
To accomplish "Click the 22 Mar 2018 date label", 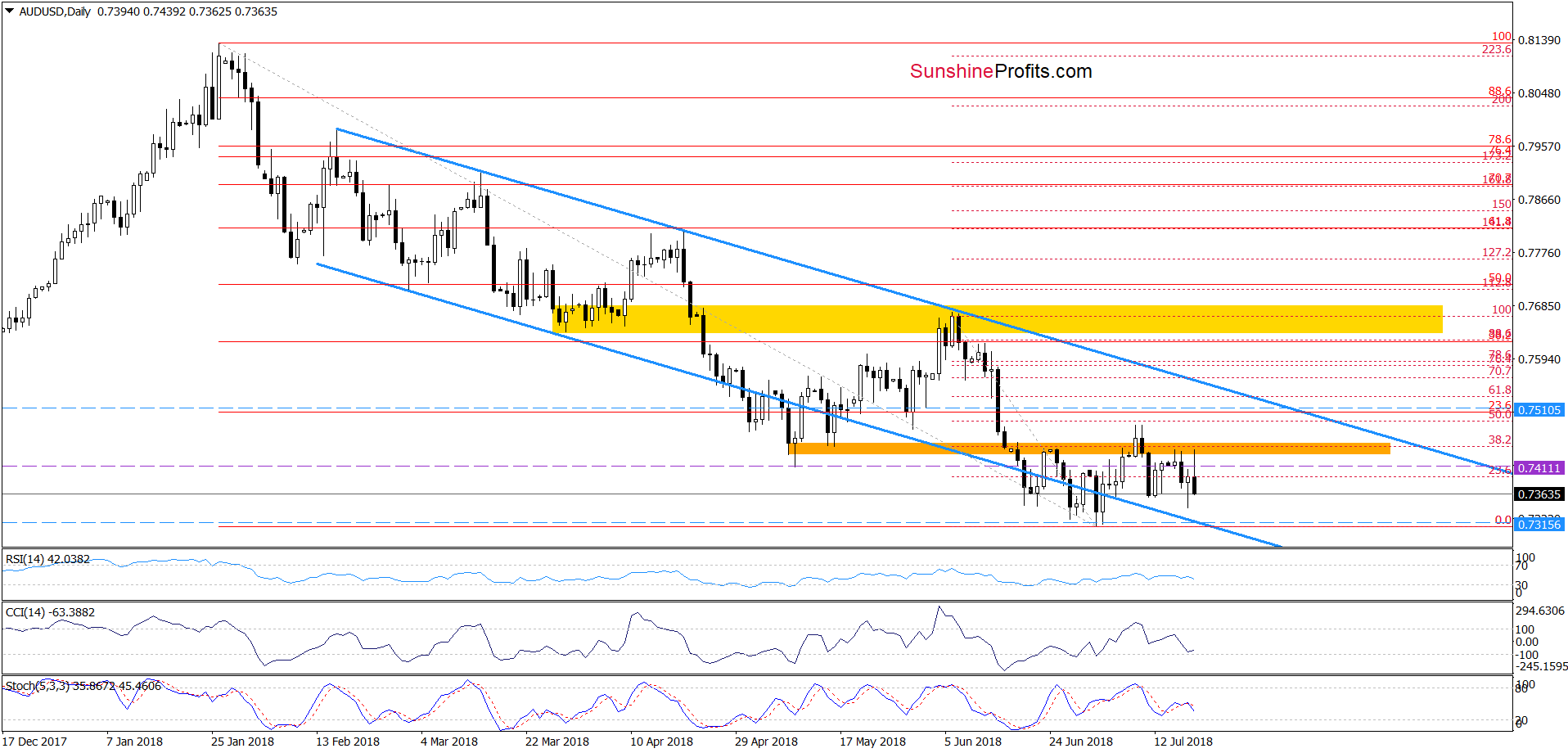I will [x=557, y=742].
